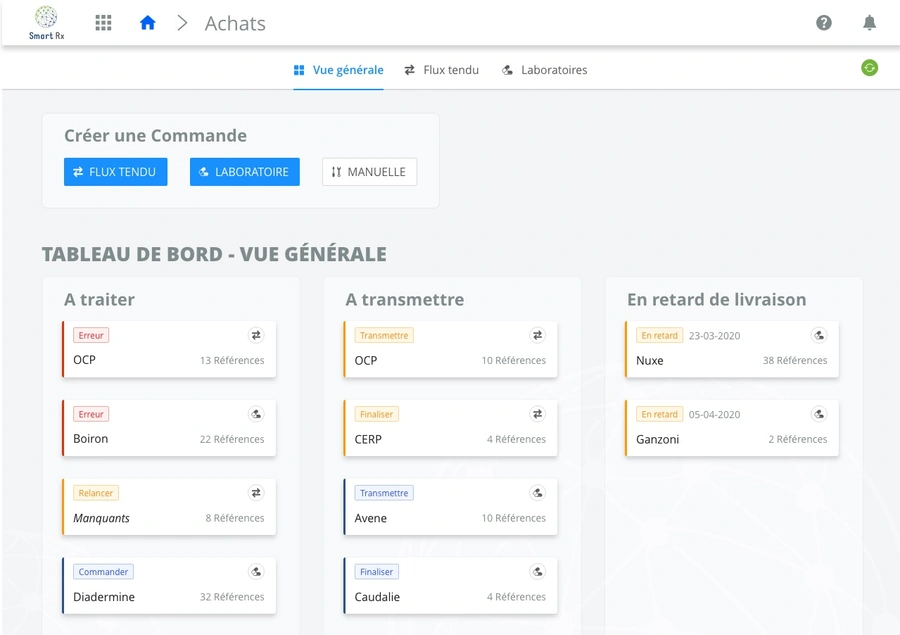The height and width of the screenshot is (635, 900).
Task: Create a MANUELLE order
Action: click(x=369, y=172)
